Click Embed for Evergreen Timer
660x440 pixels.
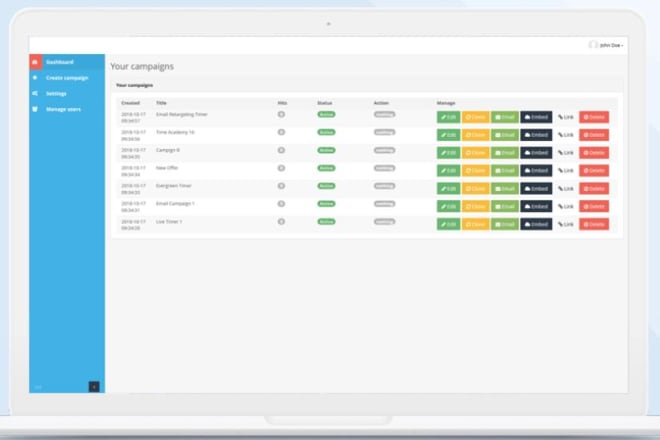tap(536, 189)
